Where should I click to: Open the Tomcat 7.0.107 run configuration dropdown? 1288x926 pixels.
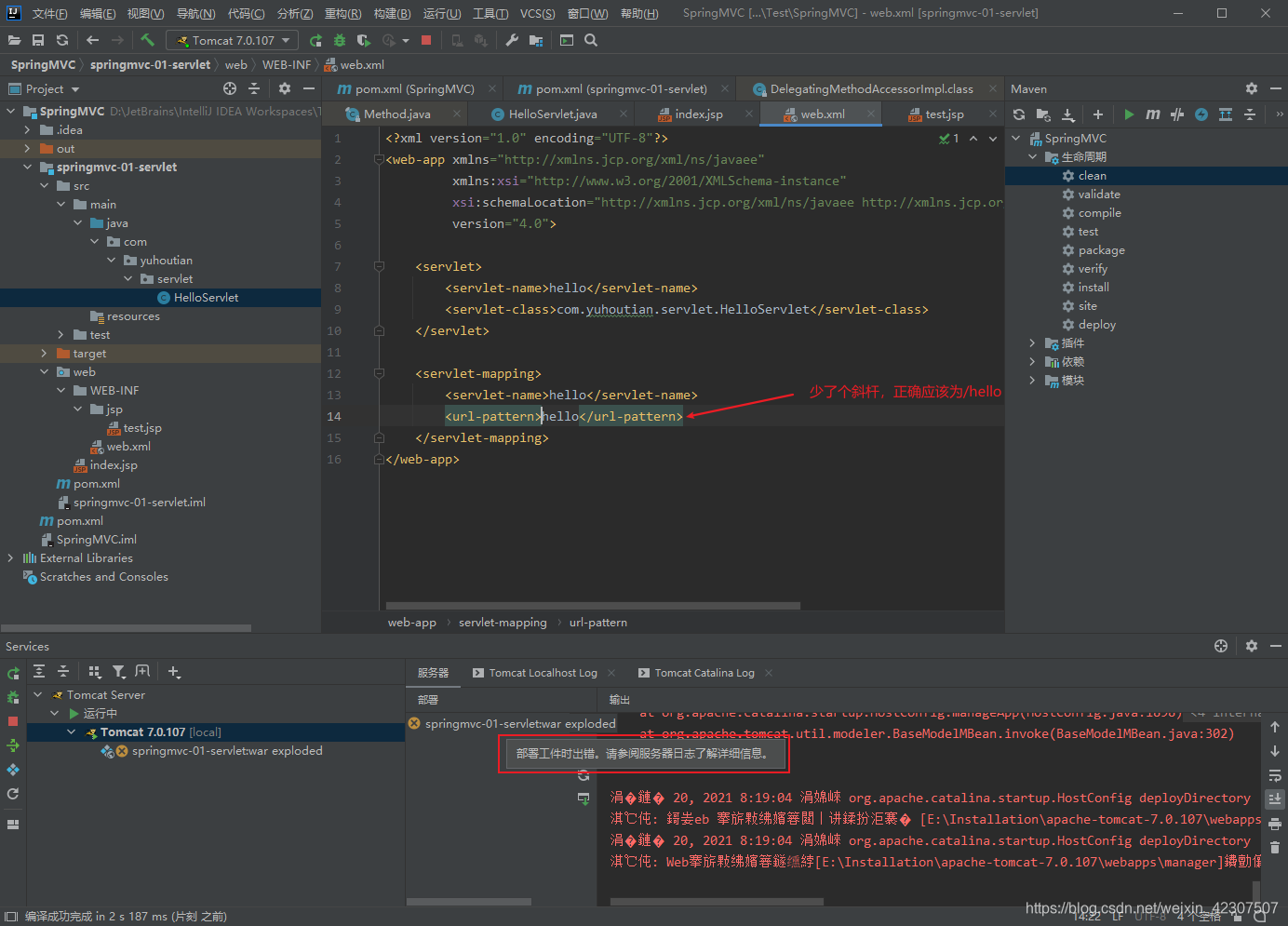click(233, 40)
